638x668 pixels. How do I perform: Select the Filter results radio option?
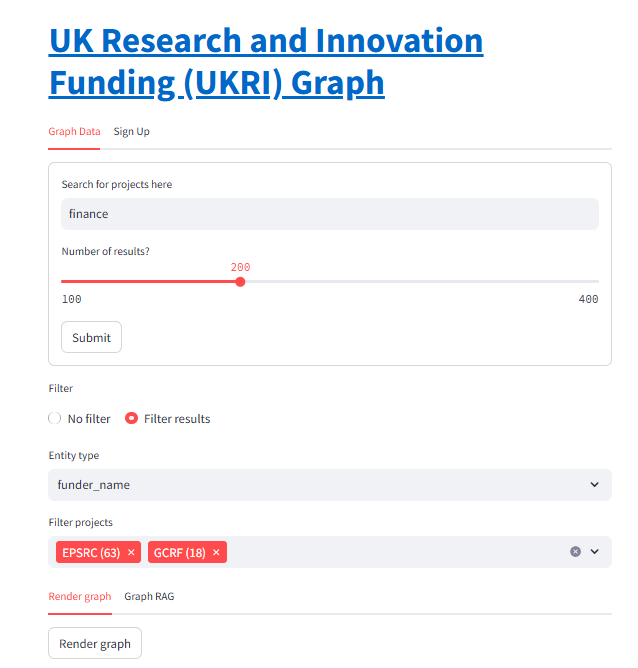[131, 418]
